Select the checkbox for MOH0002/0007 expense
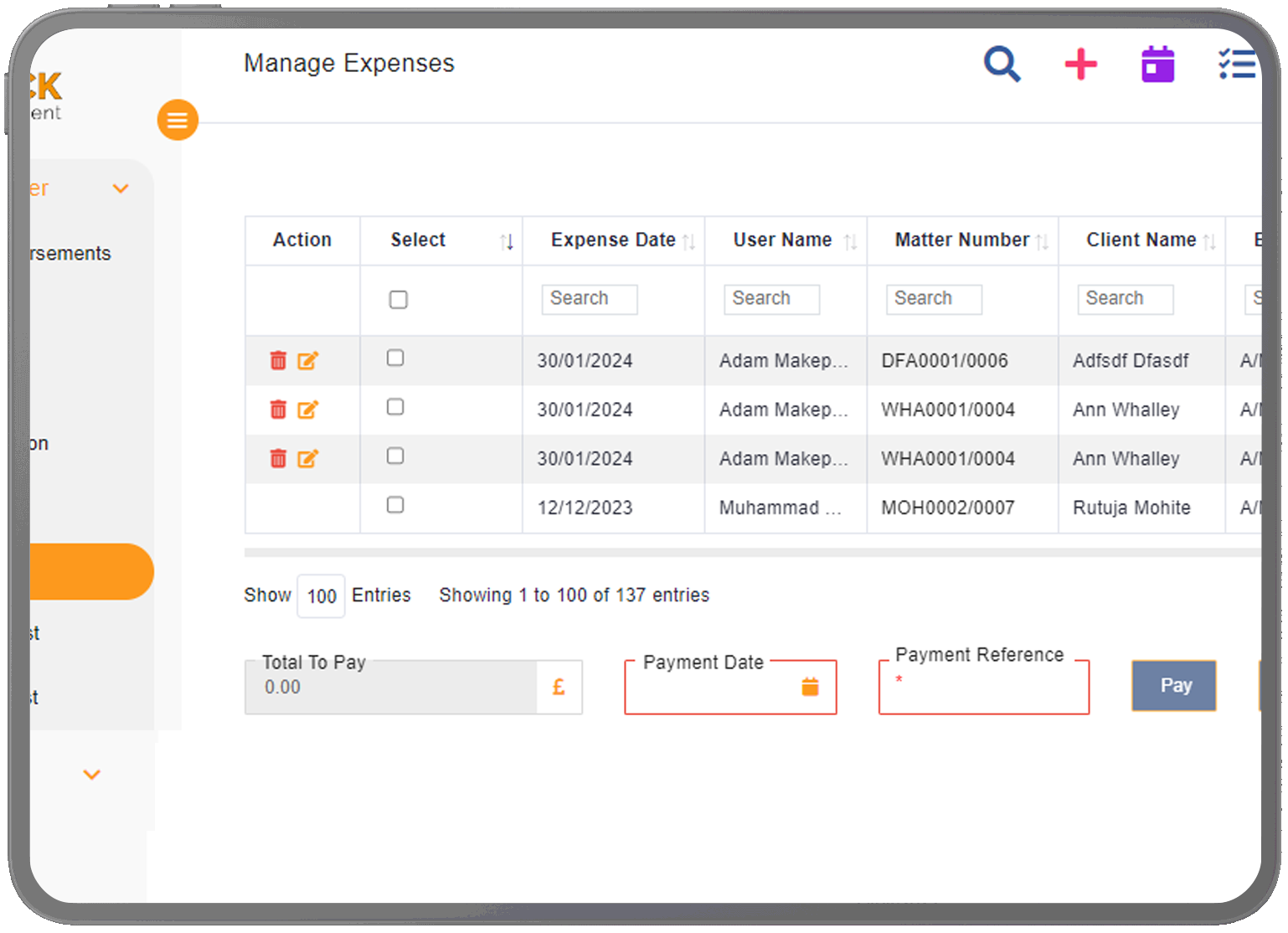The height and width of the screenshot is (933, 1288). [395, 505]
